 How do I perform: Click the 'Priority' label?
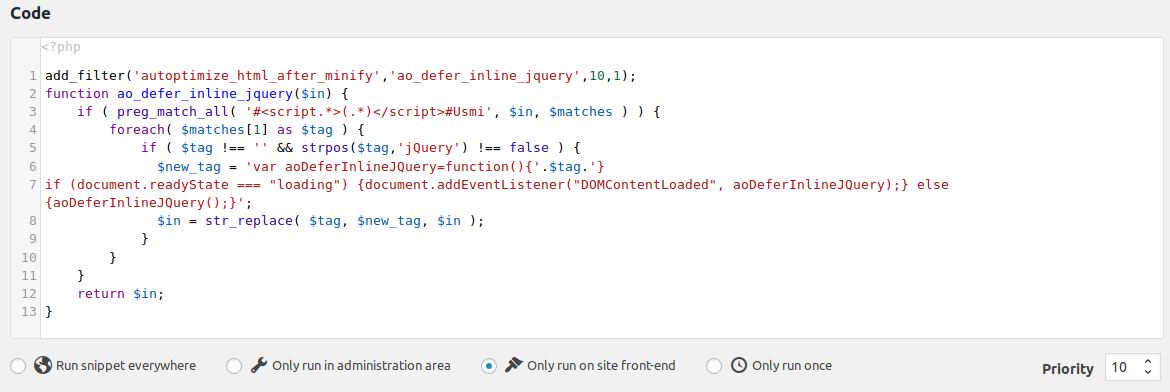pos(1068,369)
